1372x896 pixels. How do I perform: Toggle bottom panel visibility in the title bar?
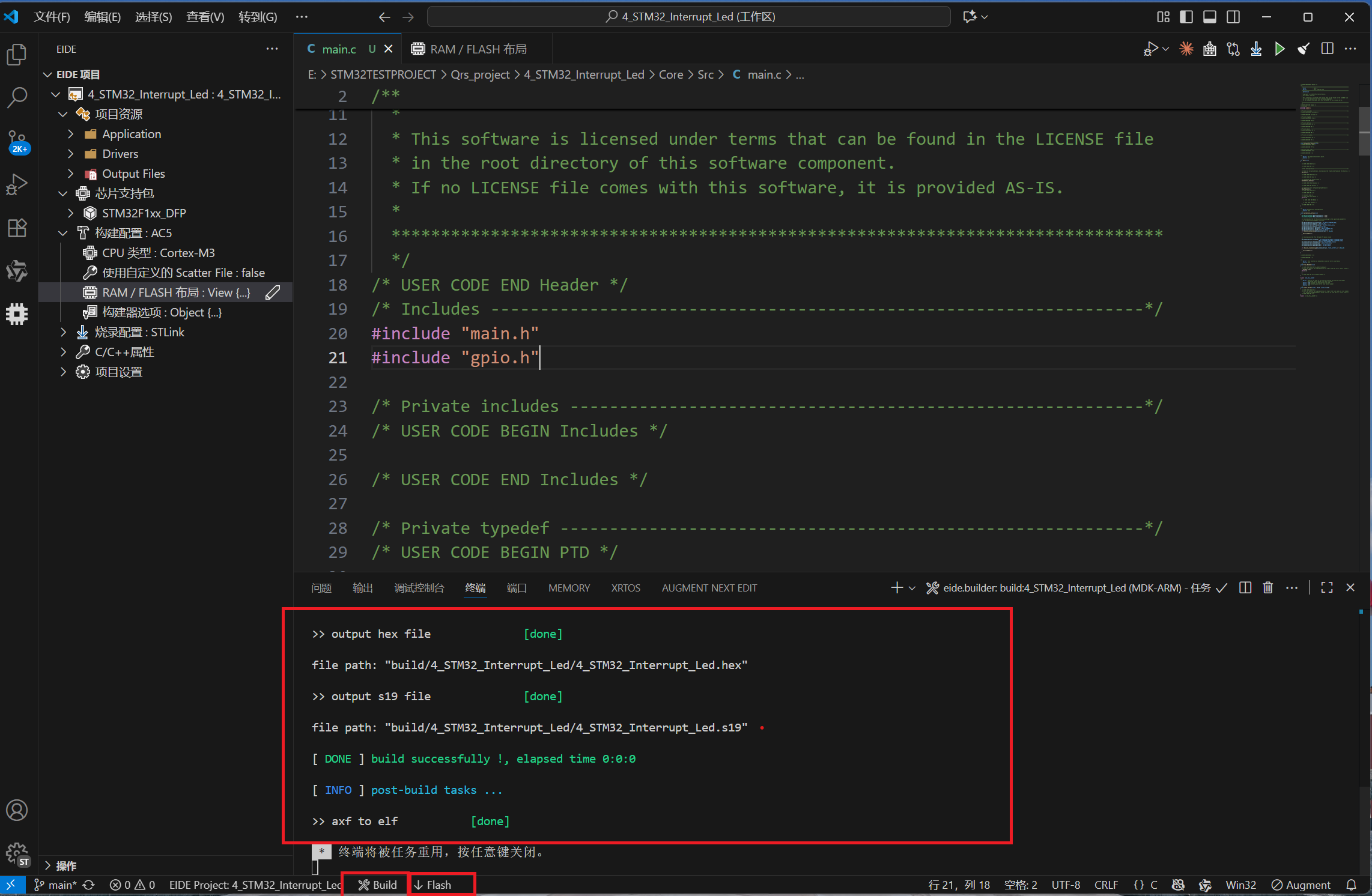pyautogui.click(x=1210, y=17)
